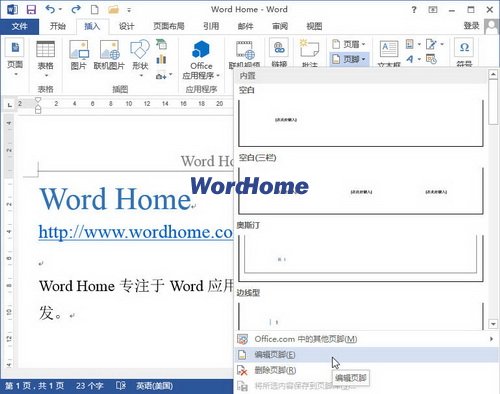Open Office 应用程序 apps button
This screenshot has height=394, width=500.
(x=201, y=60)
